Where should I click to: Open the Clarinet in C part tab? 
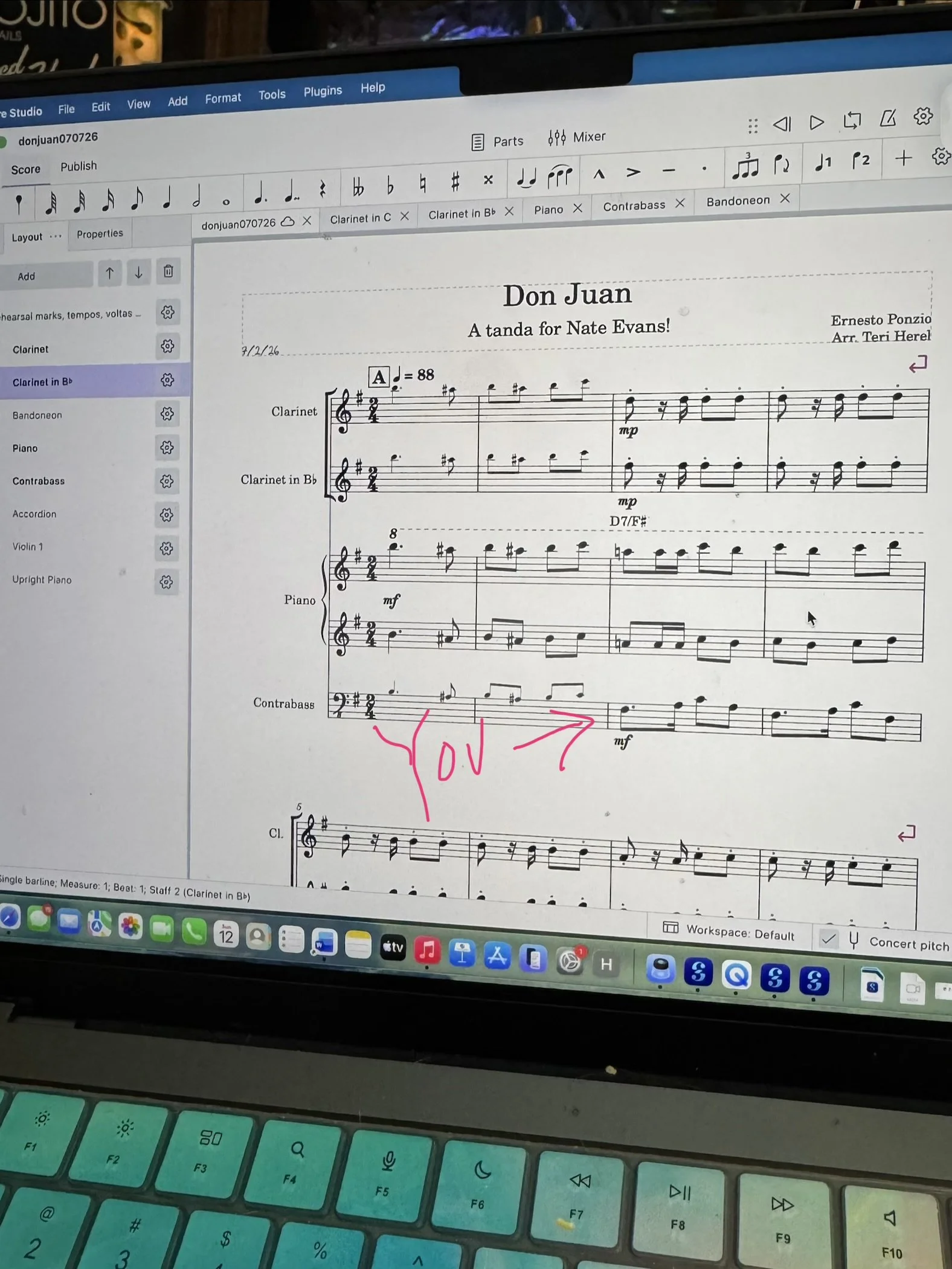pyautogui.click(x=361, y=219)
